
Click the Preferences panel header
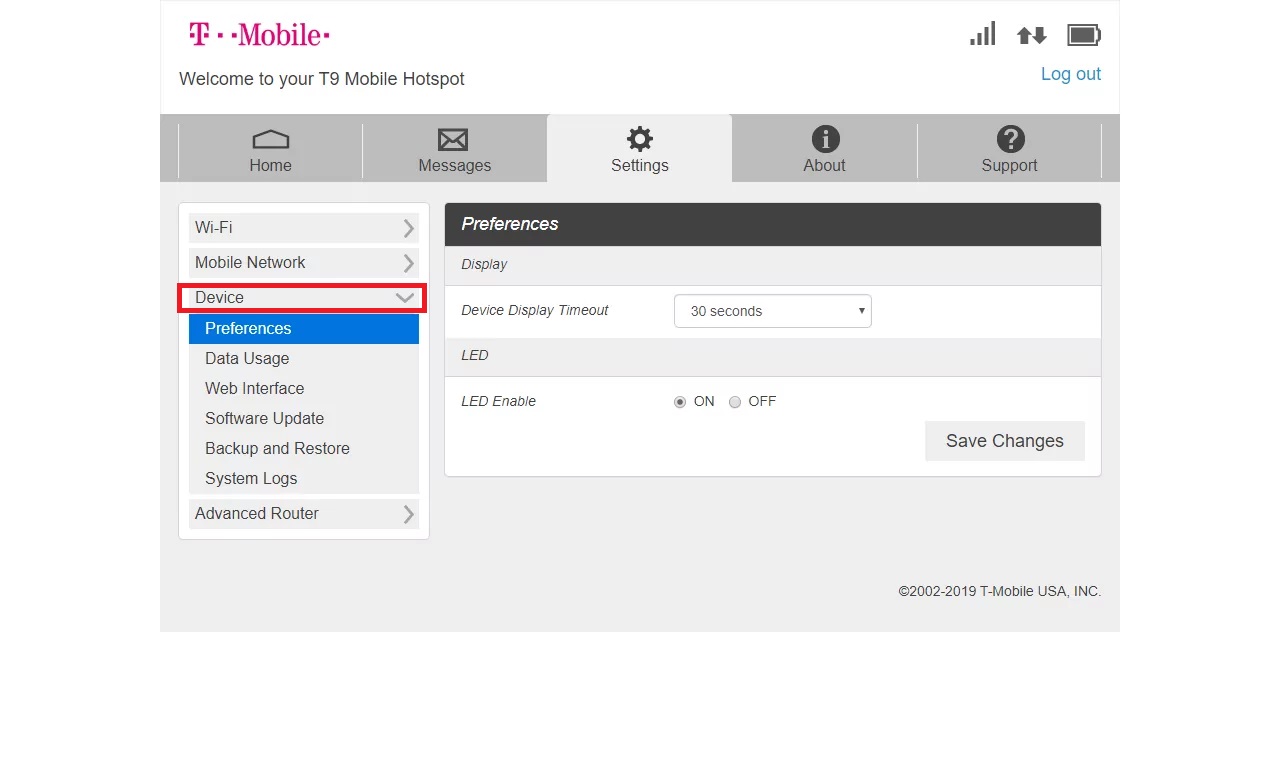point(773,224)
